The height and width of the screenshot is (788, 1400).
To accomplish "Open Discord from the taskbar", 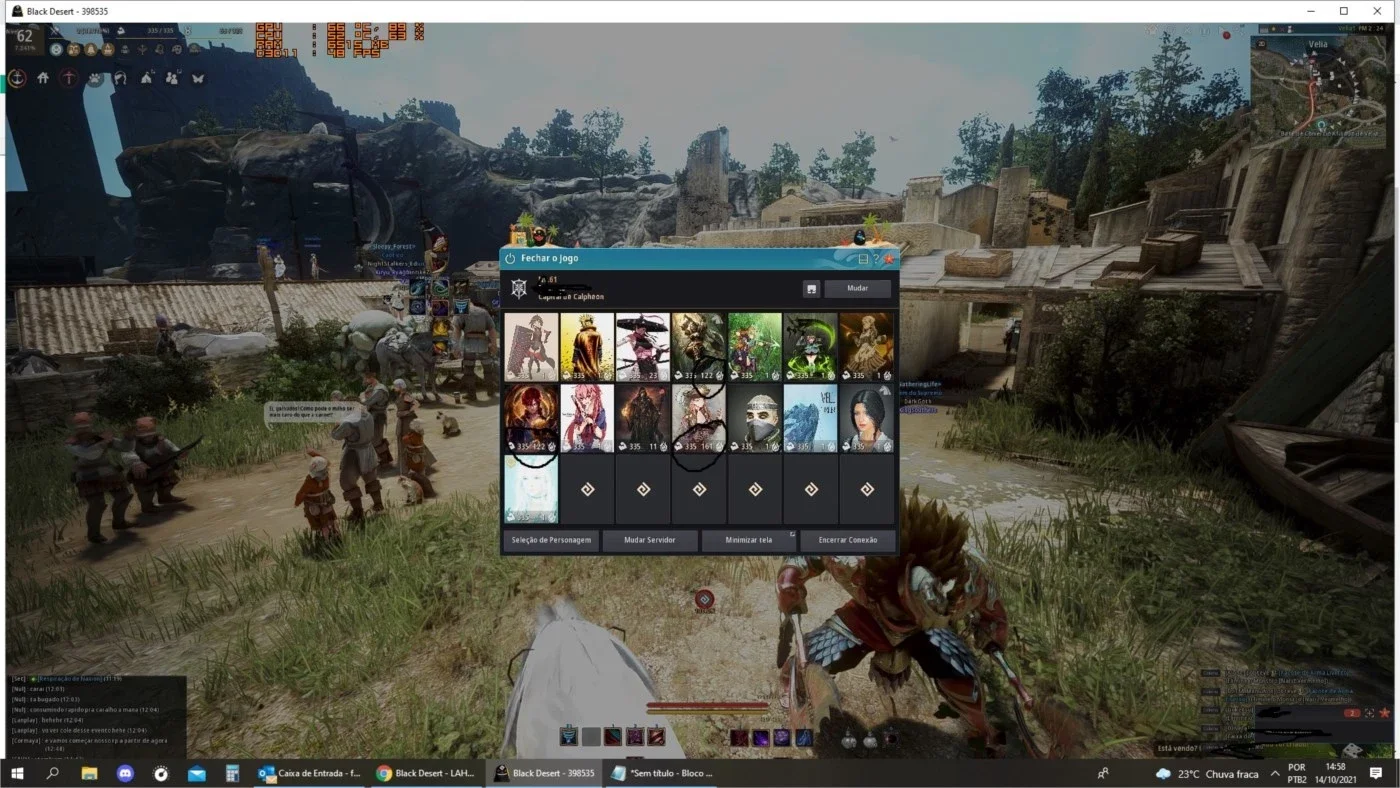I will tap(125, 773).
